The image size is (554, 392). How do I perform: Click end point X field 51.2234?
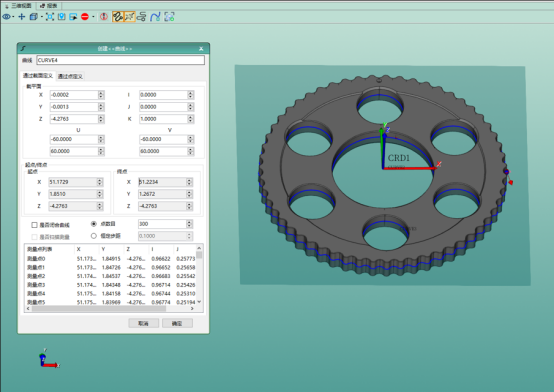[162, 182]
